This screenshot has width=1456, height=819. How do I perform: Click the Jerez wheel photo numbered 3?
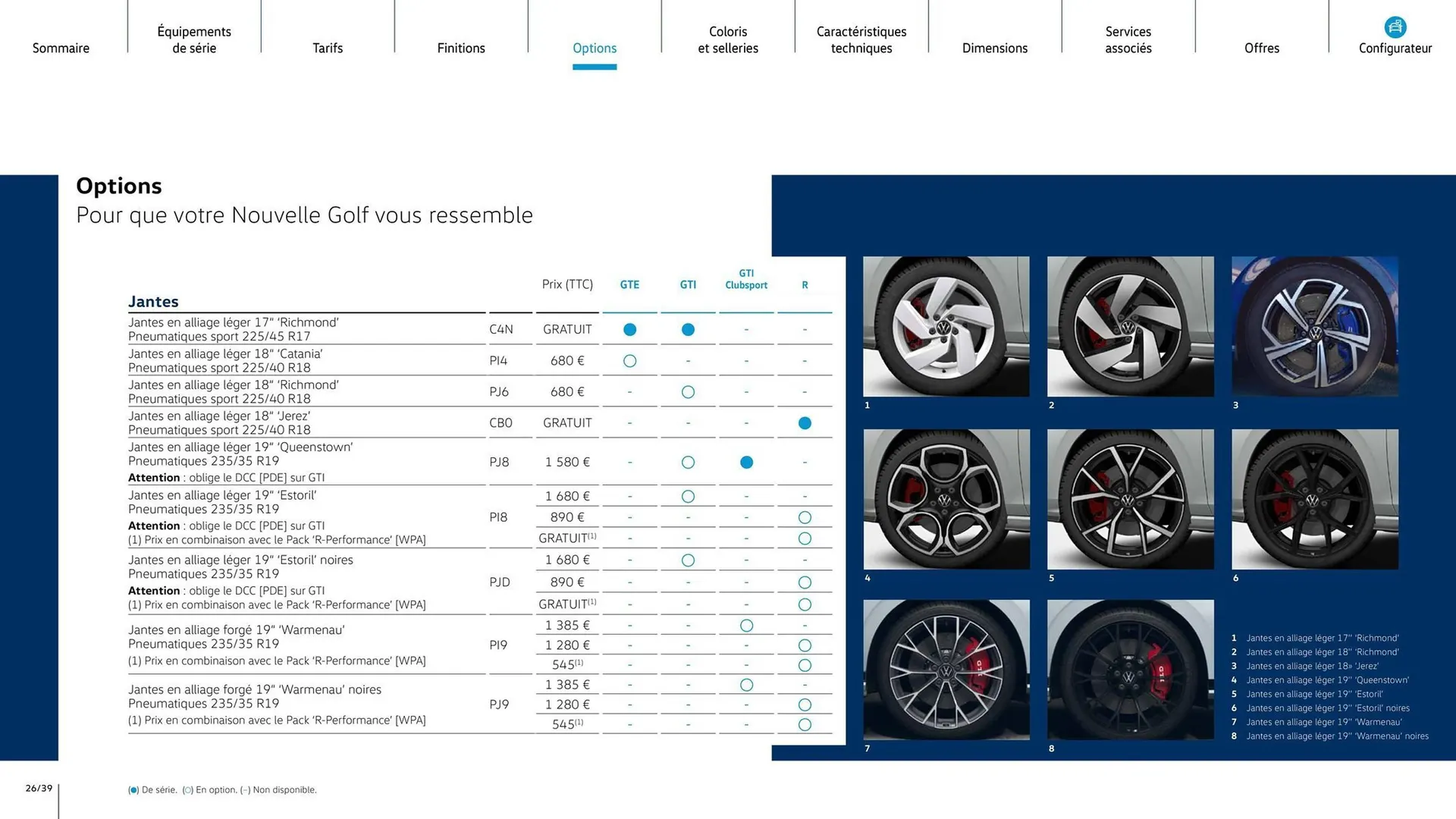pyautogui.click(x=1314, y=326)
